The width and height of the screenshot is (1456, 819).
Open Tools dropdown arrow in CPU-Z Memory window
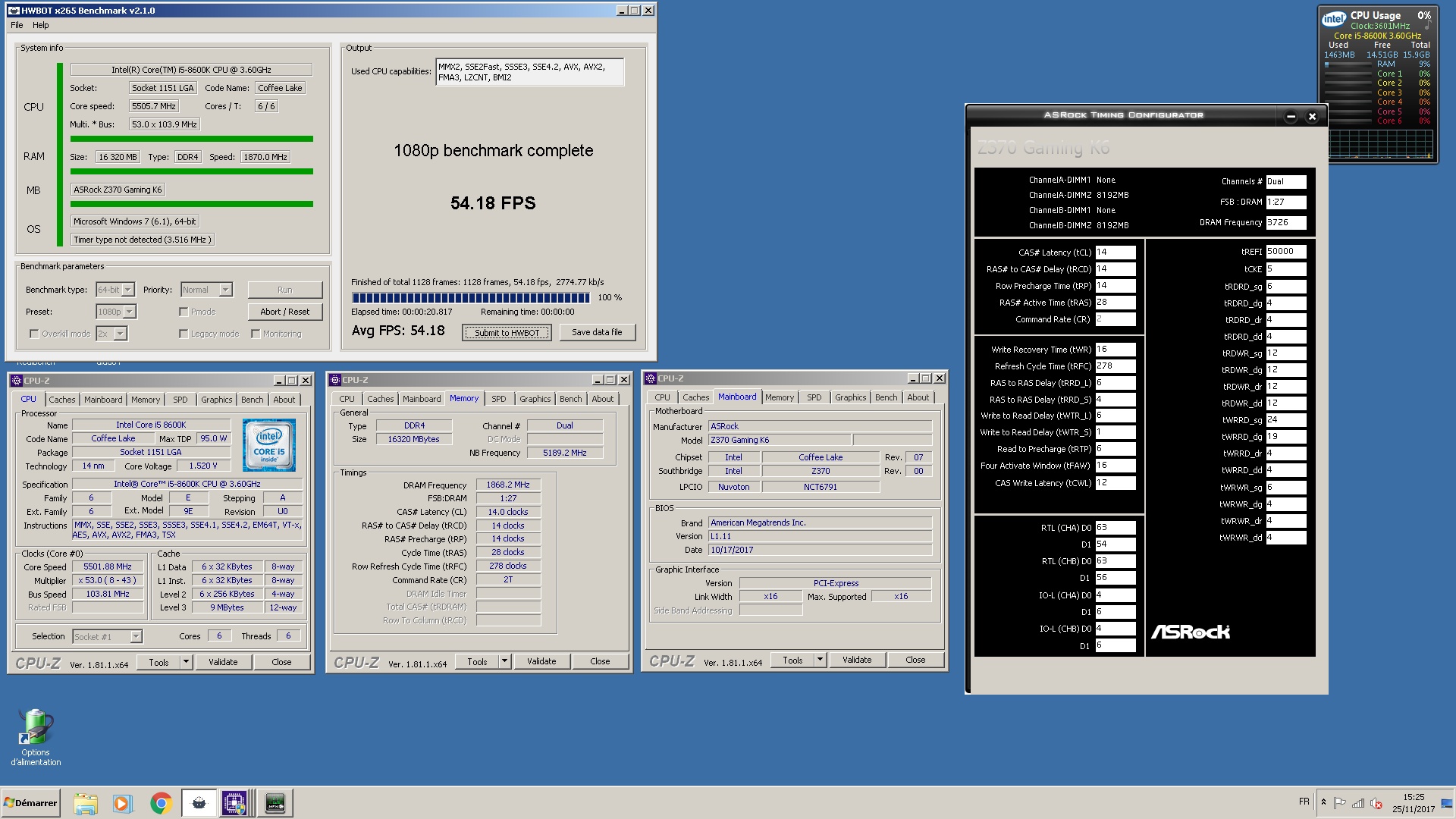(x=504, y=661)
